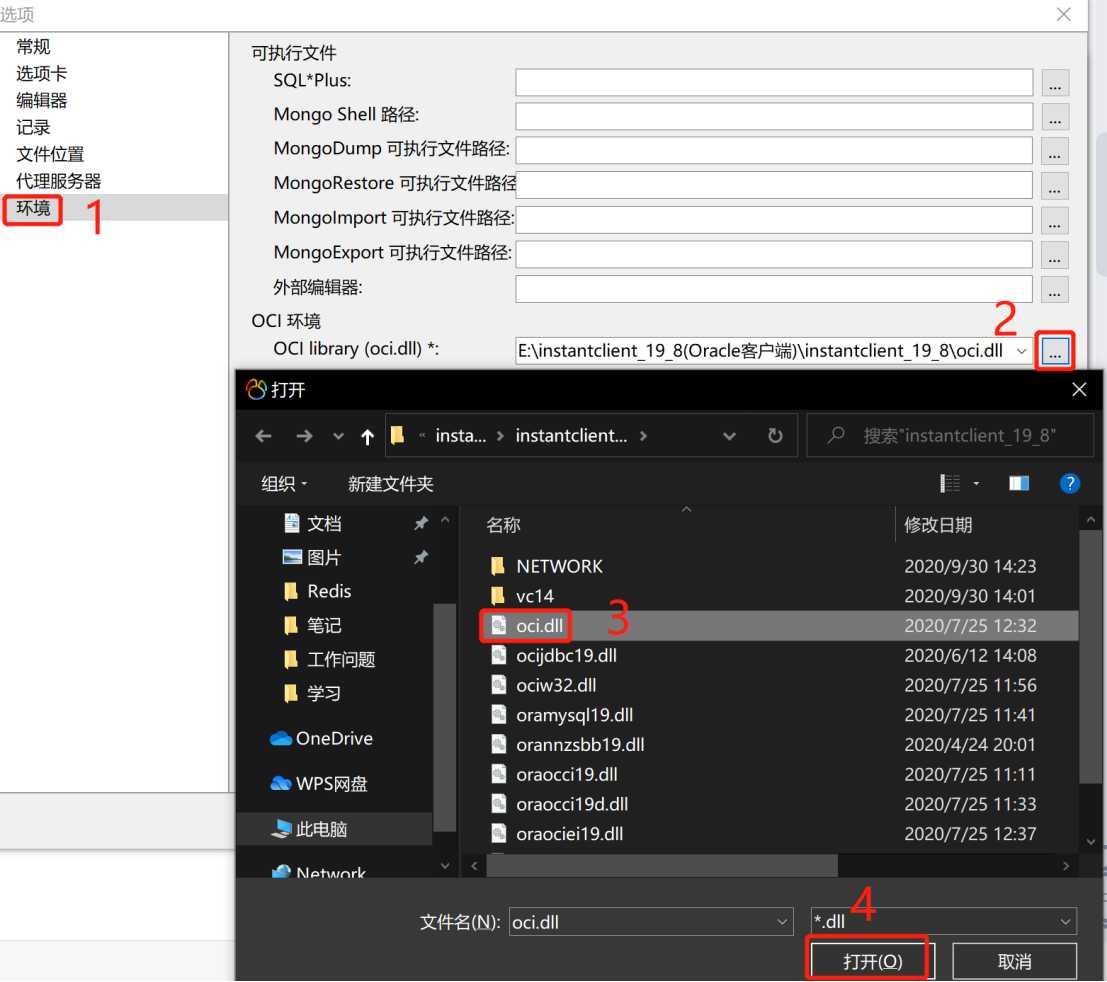Browse for OCI library oci.dll
The image size is (1107, 982).
(1055, 351)
